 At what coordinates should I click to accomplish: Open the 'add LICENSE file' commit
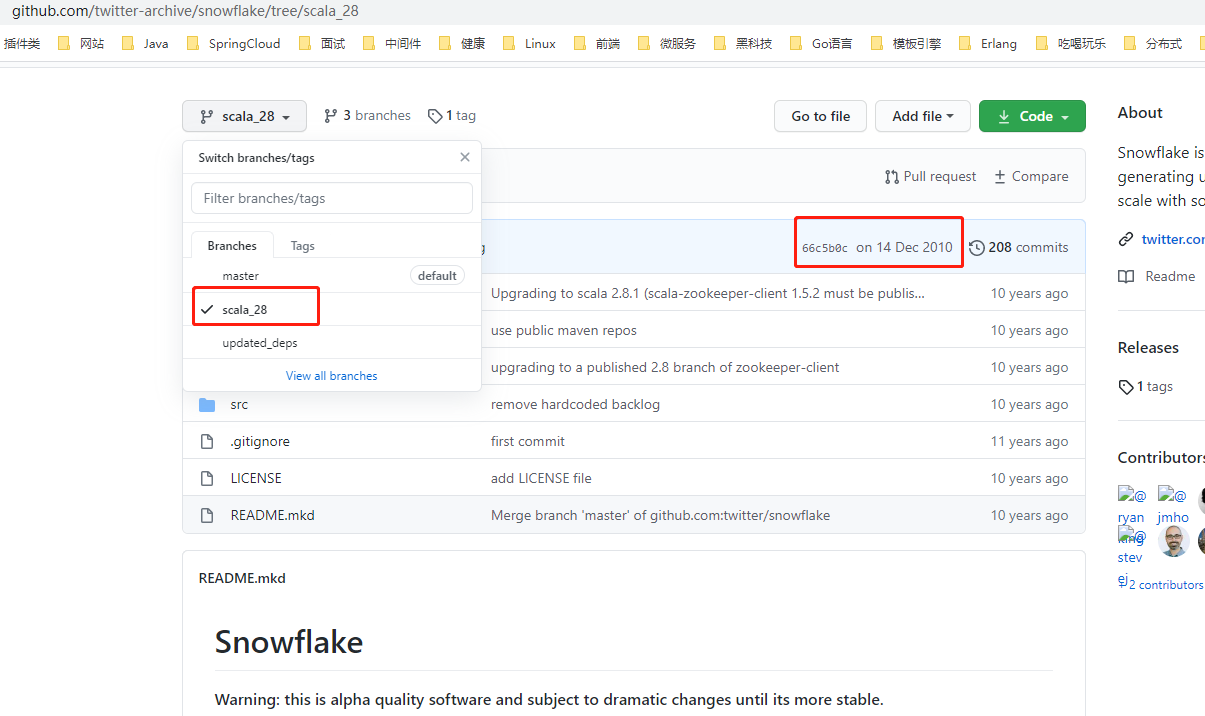[541, 478]
